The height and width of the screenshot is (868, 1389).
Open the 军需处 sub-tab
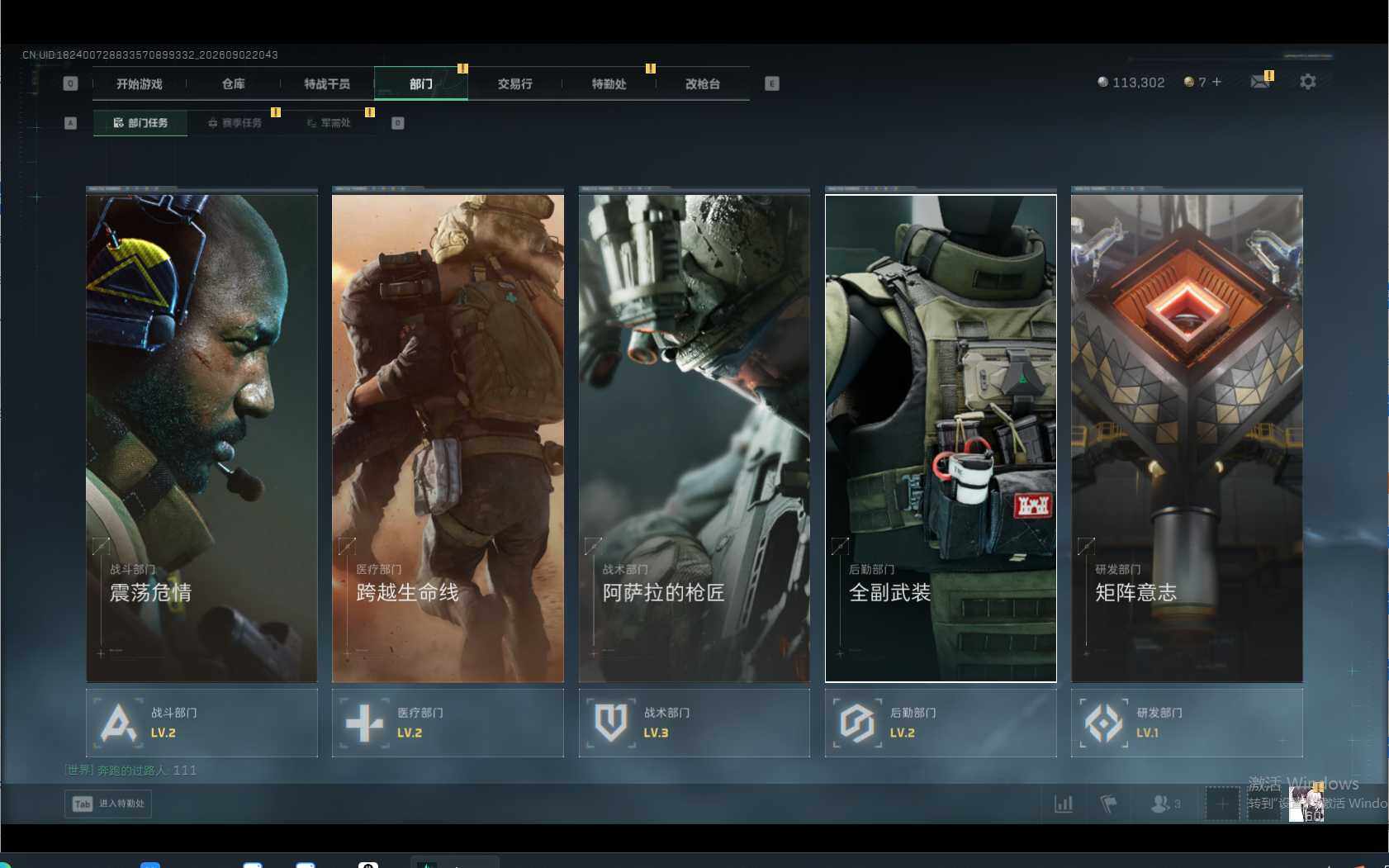pos(329,123)
